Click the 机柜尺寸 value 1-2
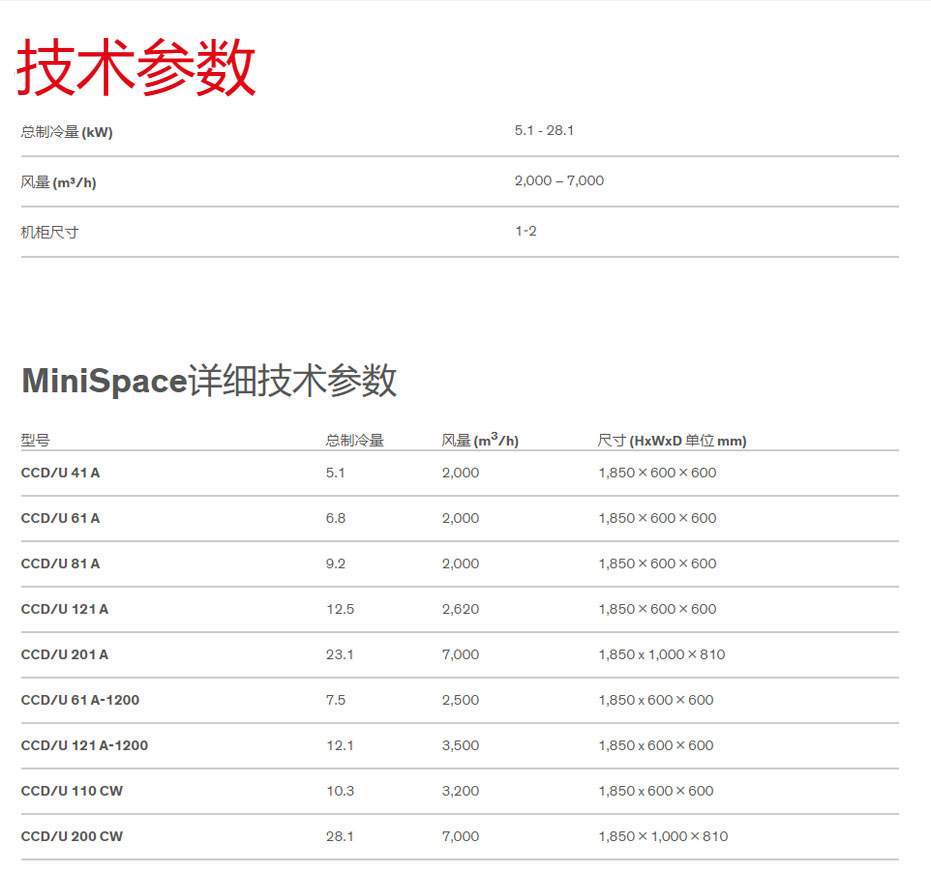The width and height of the screenshot is (931, 873). point(525,231)
